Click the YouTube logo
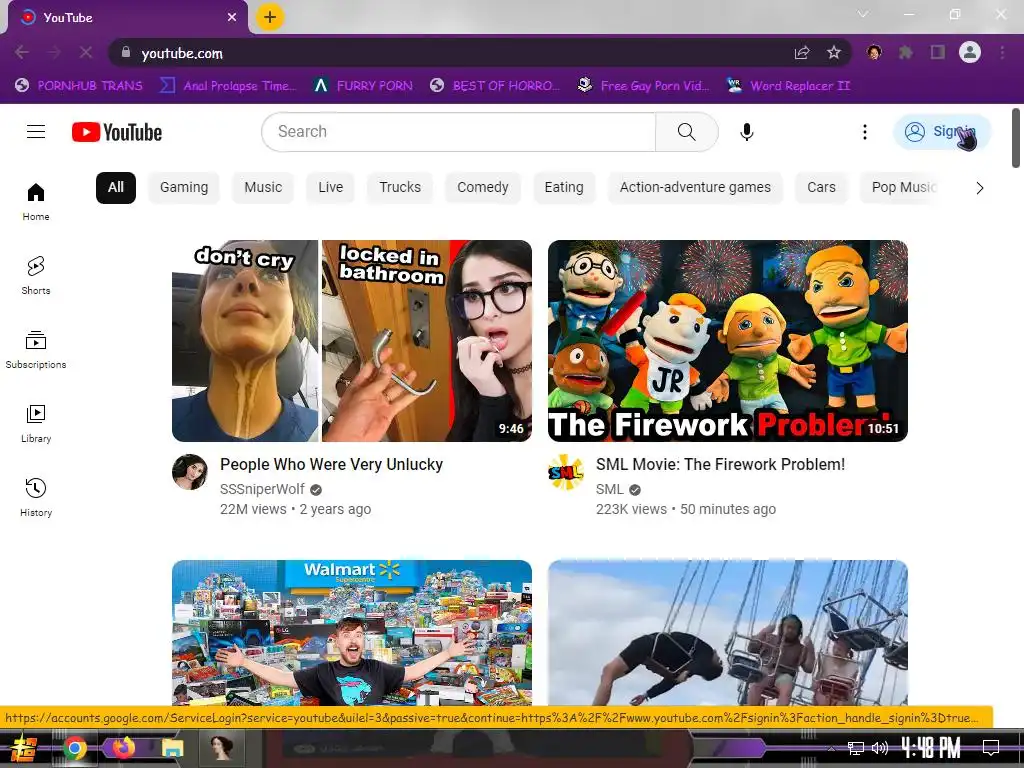 click(117, 132)
